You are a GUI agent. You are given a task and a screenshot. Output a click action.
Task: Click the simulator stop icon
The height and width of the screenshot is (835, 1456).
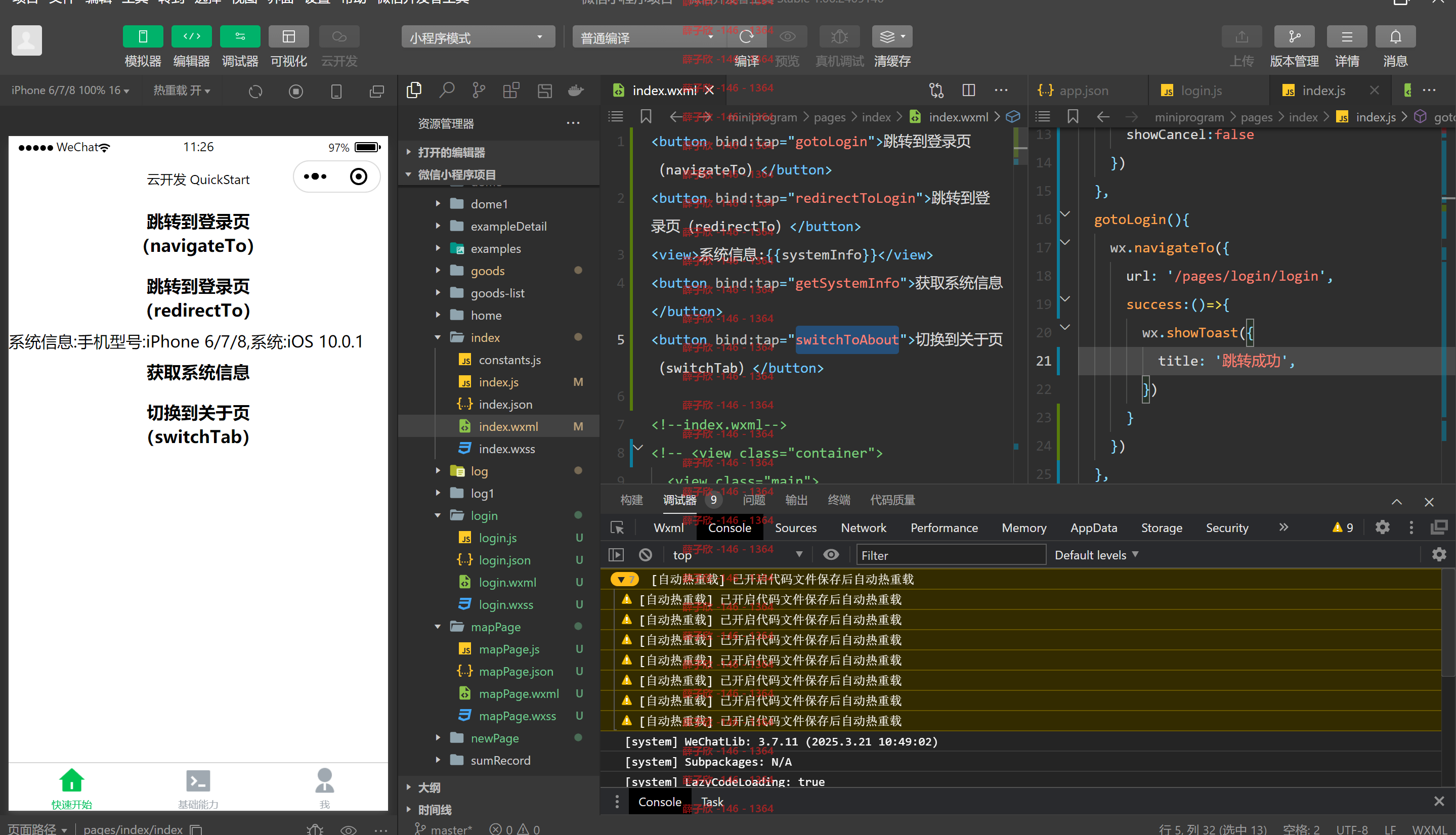296,91
